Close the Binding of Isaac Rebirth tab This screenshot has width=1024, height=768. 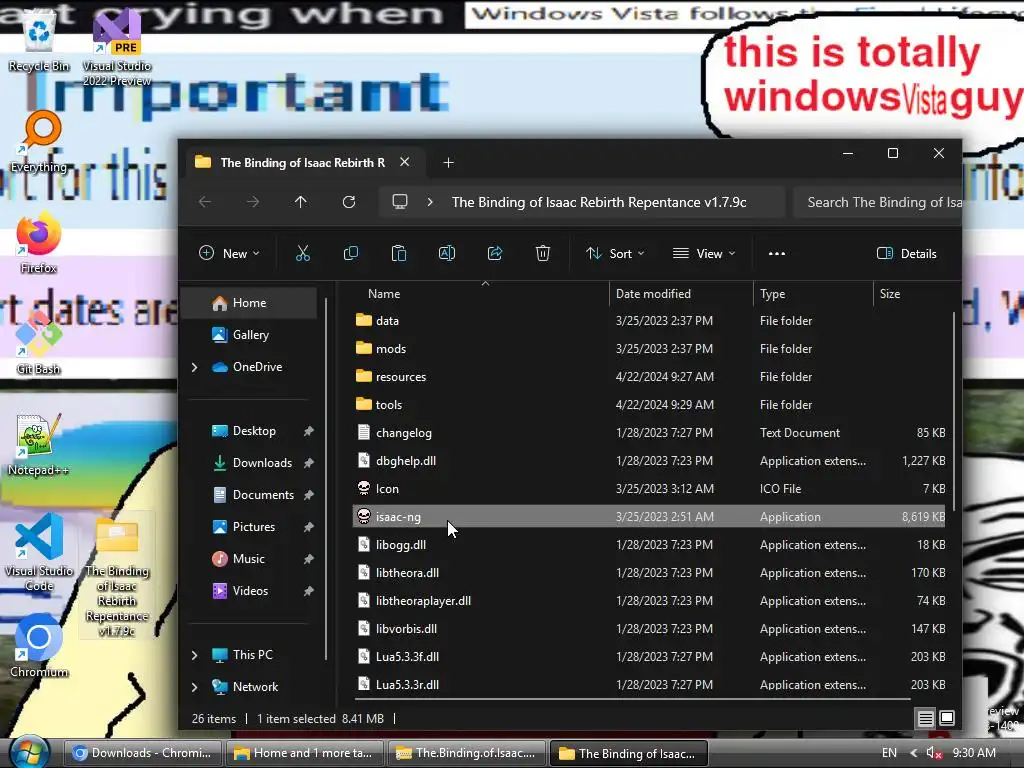pyautogui.click(x=405, y=162)
